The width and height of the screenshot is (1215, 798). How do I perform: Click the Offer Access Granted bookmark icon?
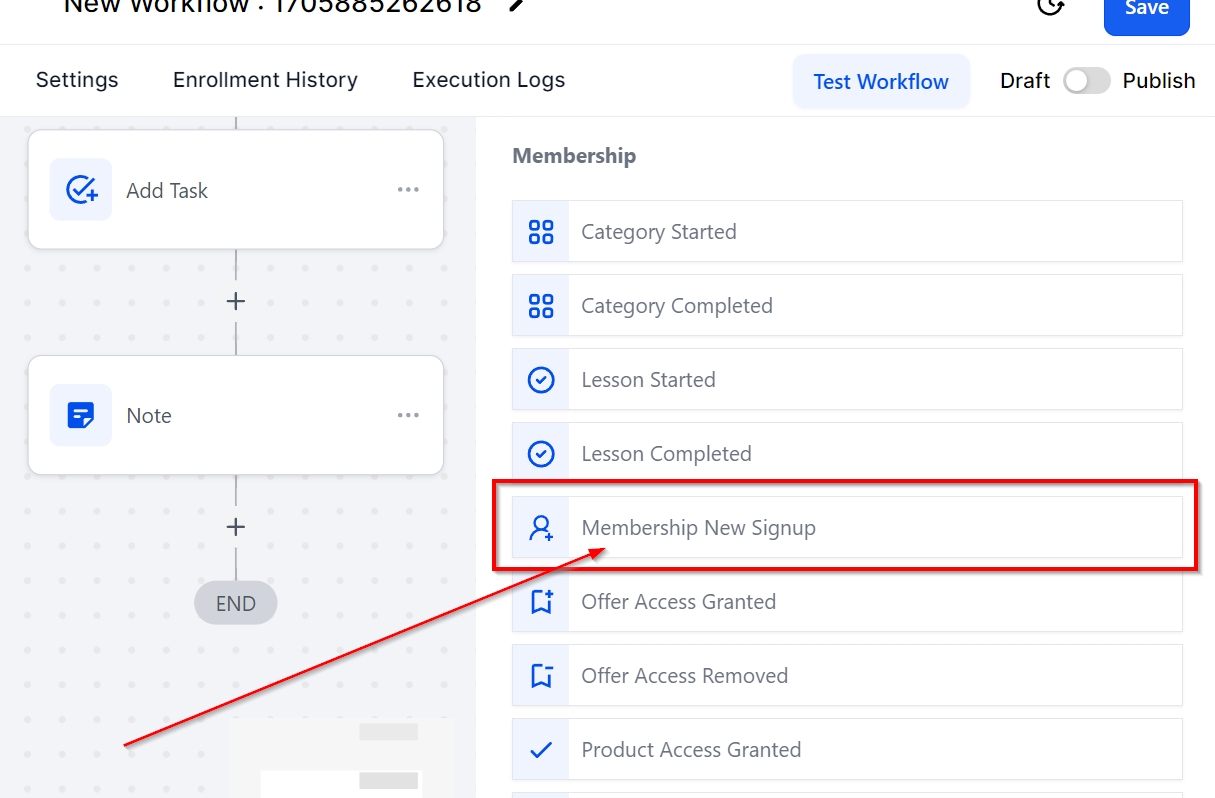(541, 602)
